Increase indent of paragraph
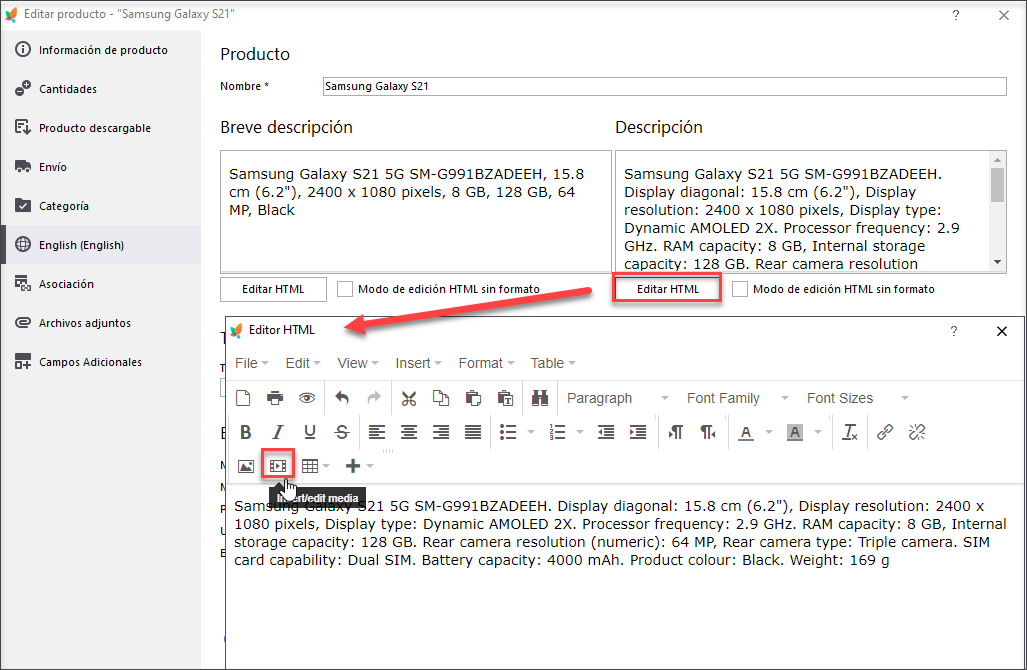1027x670 pixels. (x=638, y=432)
